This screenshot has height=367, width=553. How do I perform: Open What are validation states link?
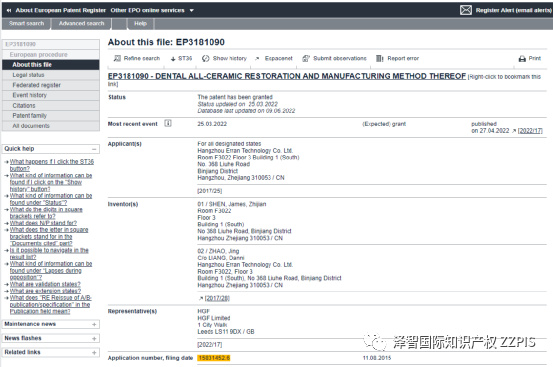point(45,284)
